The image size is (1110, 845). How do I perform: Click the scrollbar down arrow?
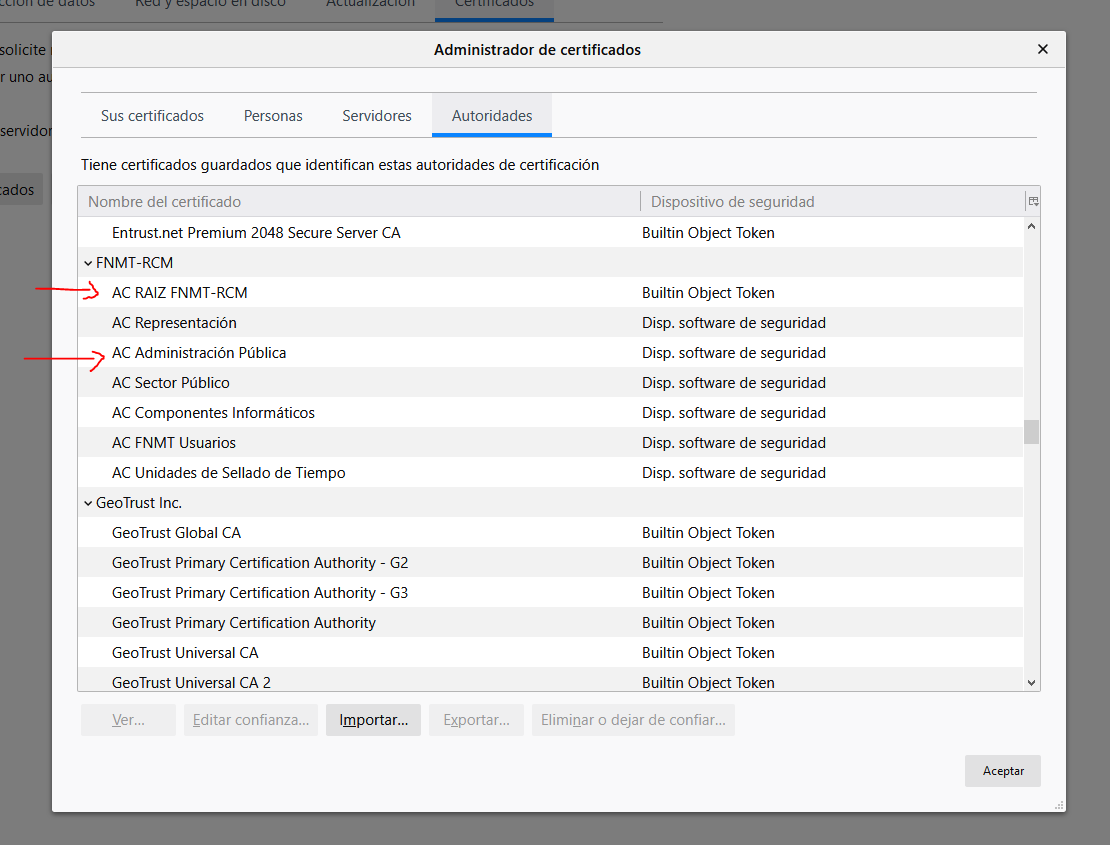[x=1031, y=683]
